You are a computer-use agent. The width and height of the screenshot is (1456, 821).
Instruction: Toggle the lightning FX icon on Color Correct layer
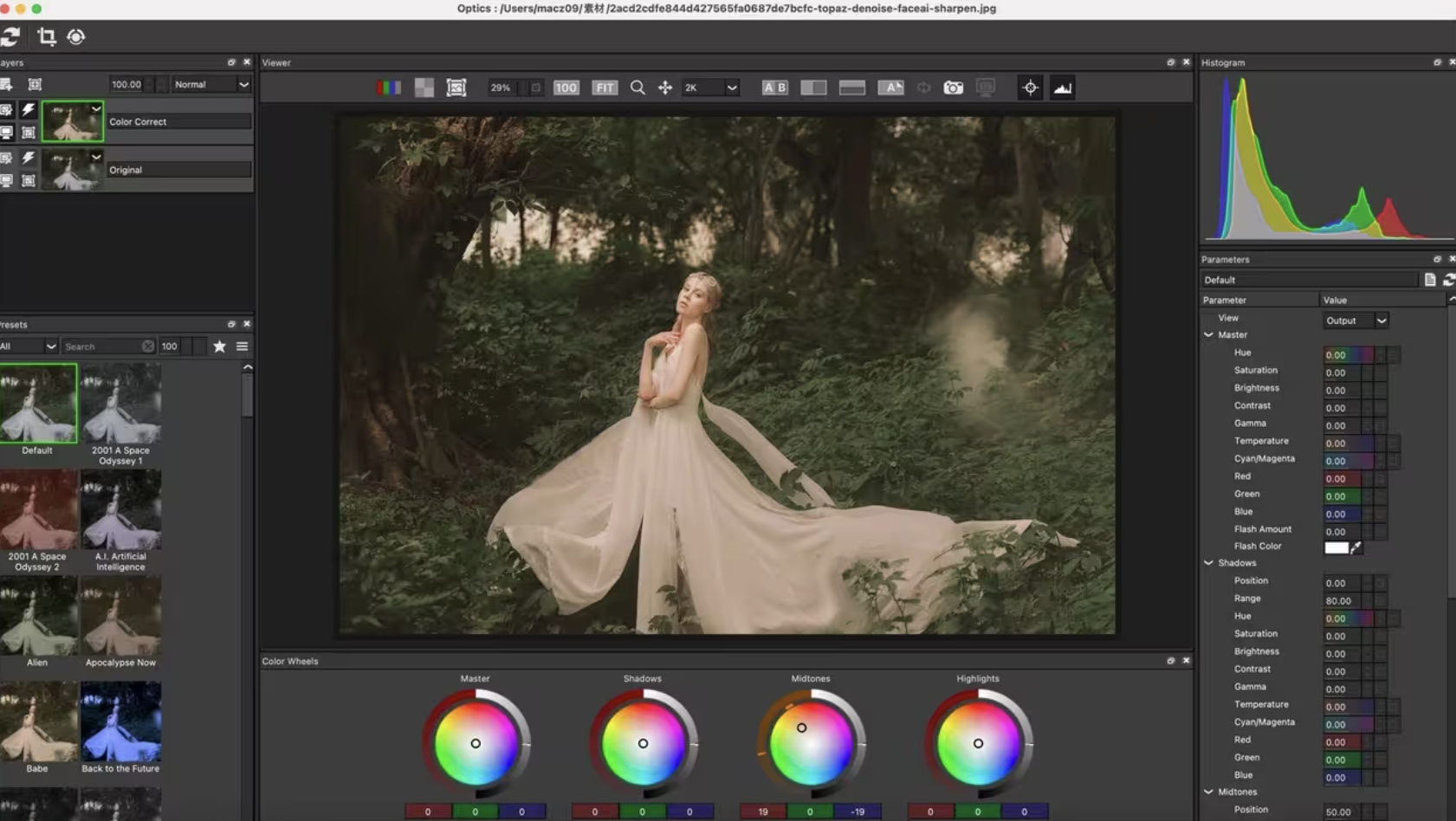(29, 109)
